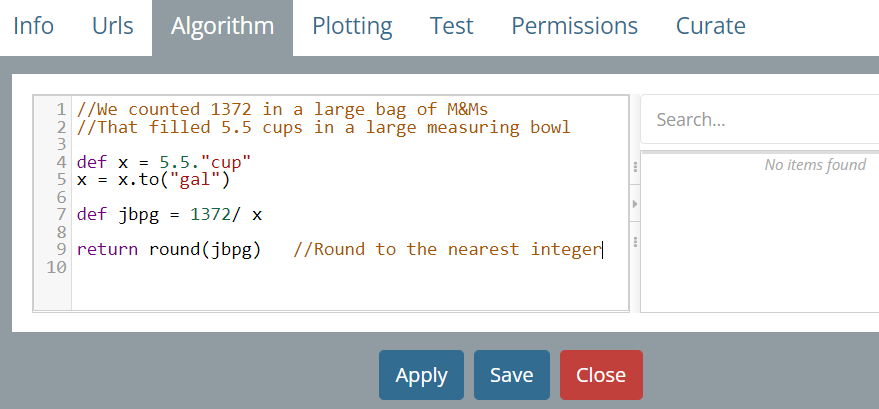
Task: Click the def x = 5.5."cup" code line
Action: tap(163, 162)
